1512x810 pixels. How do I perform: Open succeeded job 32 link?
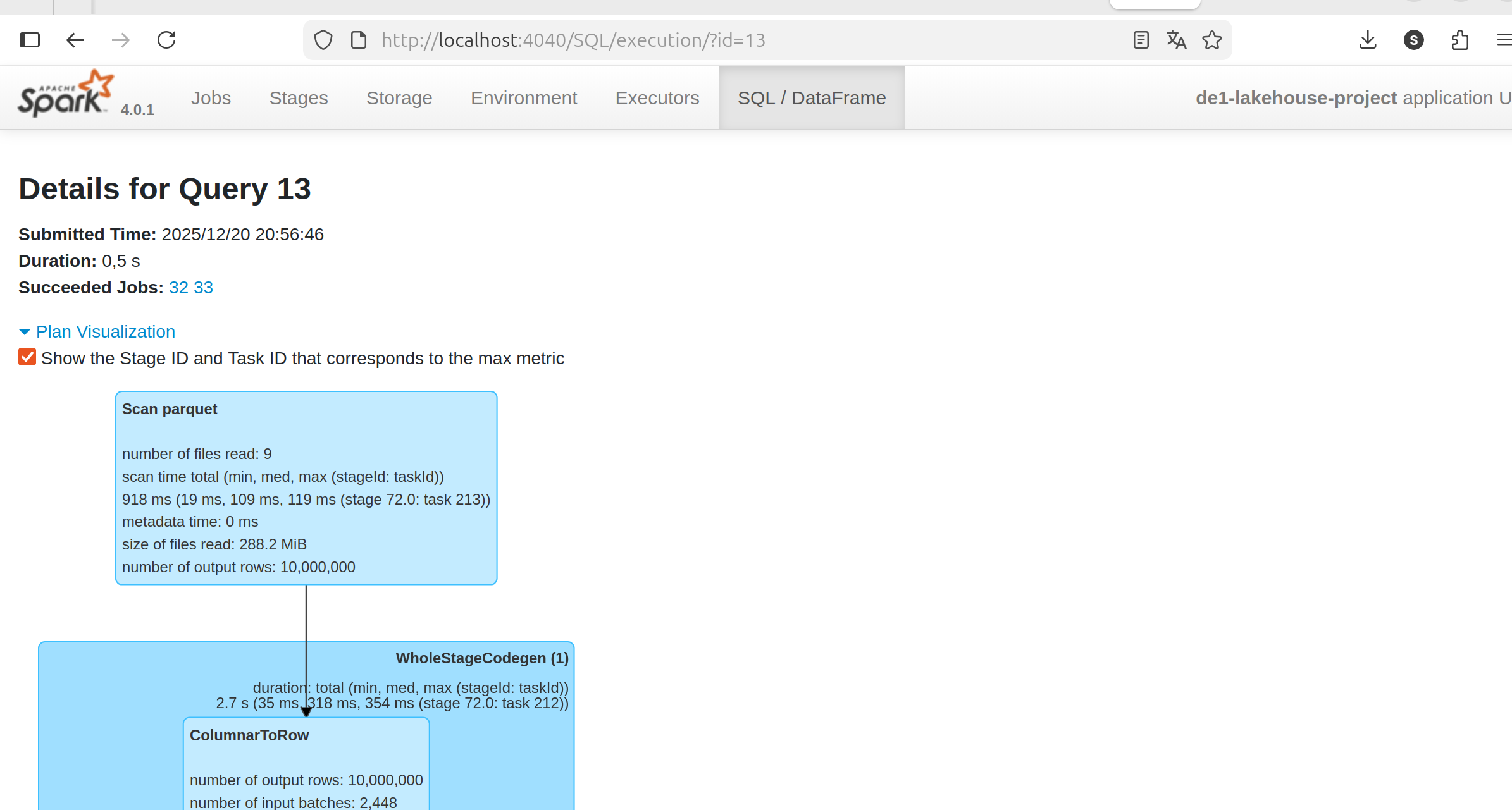point(178,288)
